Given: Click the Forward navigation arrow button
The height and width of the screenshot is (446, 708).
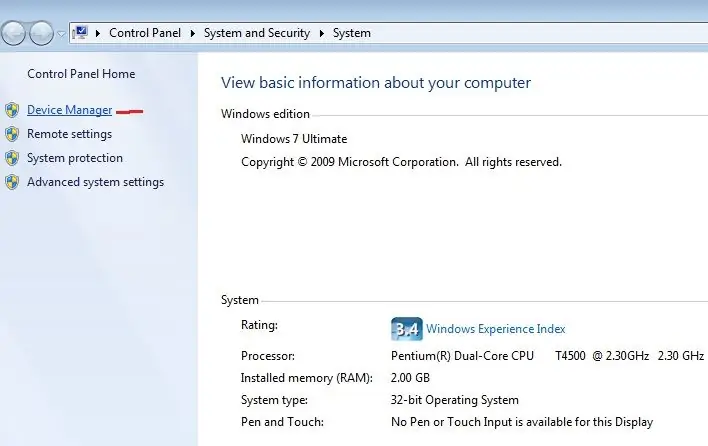Looking at the screenshot, I should (x=41, y=33).
